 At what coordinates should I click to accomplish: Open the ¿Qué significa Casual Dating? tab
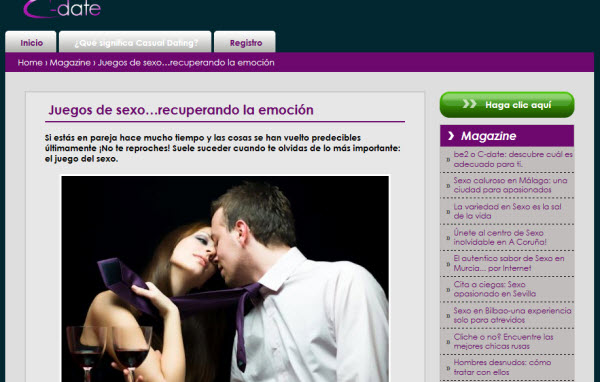(135, 42)
